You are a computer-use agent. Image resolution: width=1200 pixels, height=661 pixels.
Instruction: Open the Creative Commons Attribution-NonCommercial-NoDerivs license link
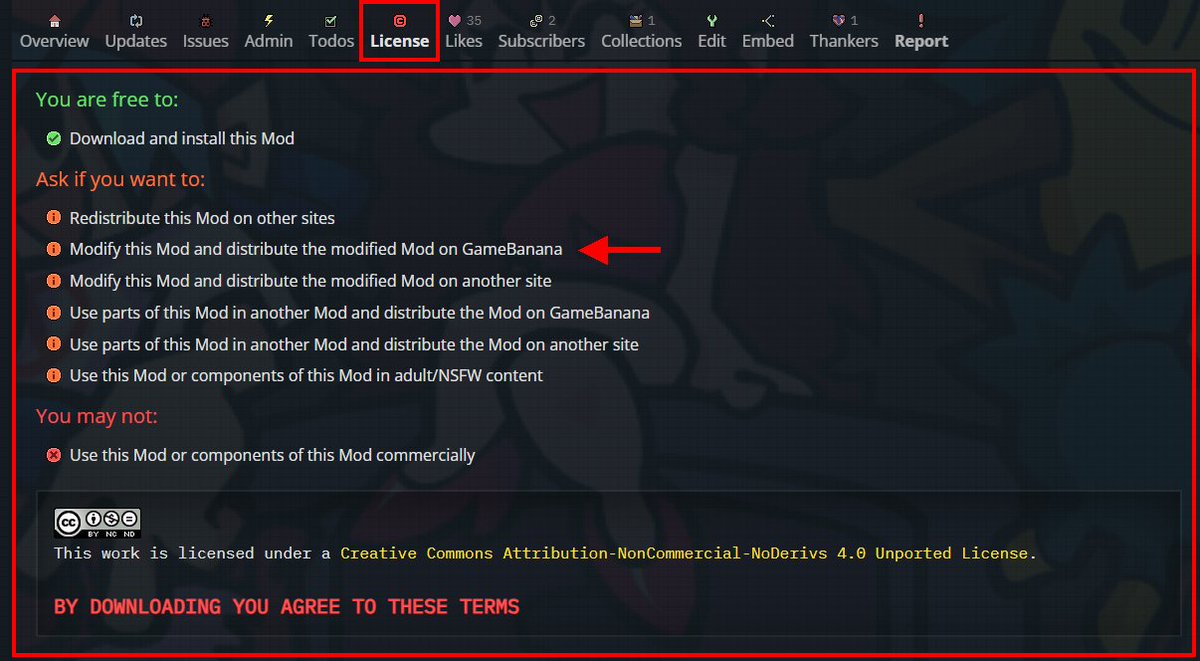(684, 553)
